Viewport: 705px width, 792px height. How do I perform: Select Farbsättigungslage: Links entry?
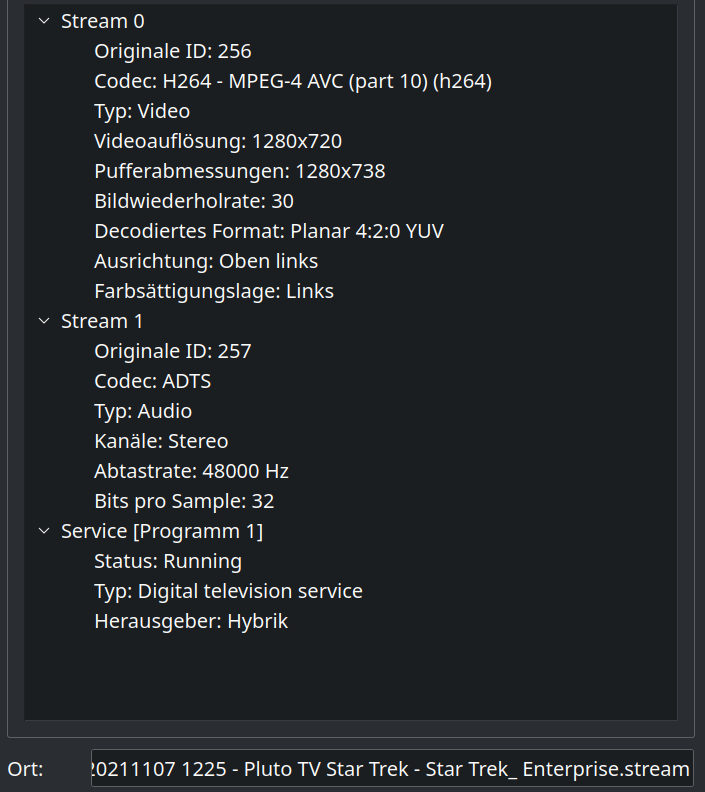point(214,291)
